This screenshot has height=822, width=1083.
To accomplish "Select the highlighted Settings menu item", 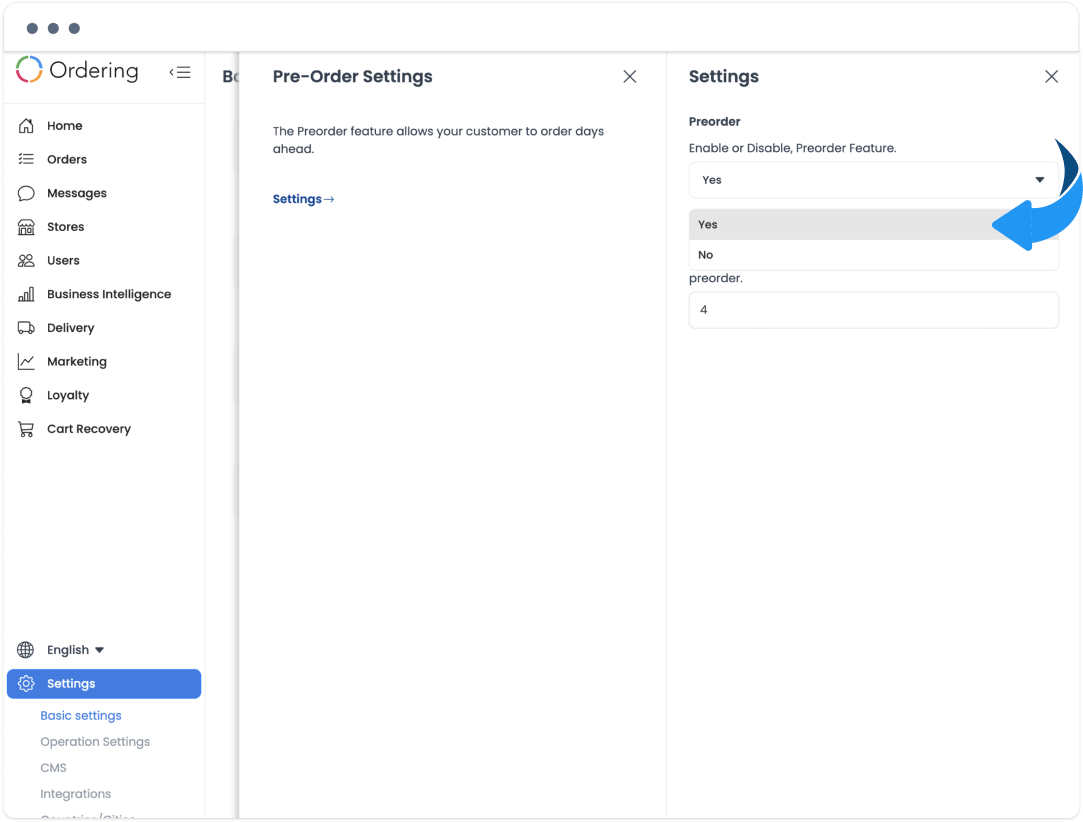I will (104, 684).
